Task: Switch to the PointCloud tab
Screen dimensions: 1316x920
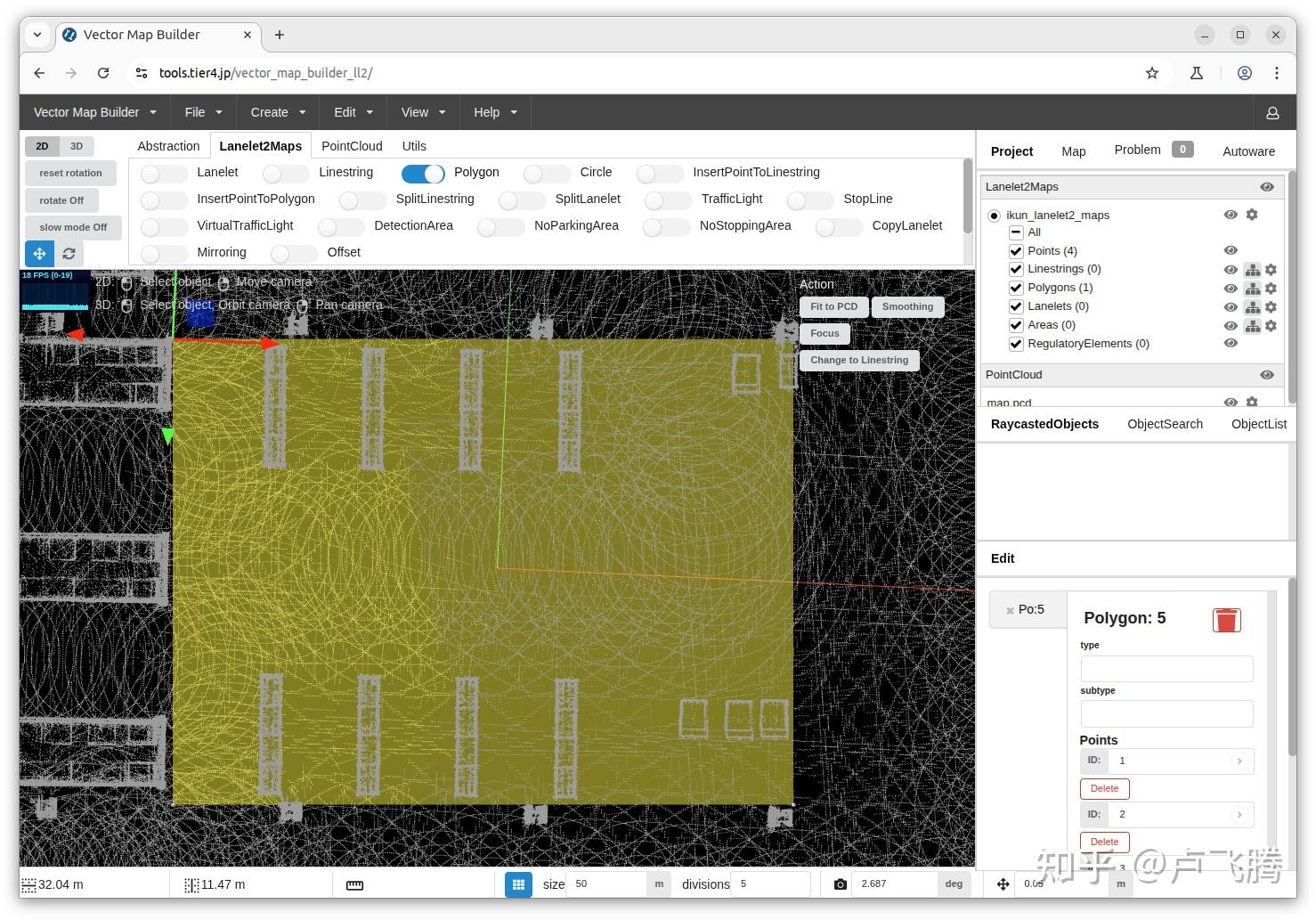Action: 352,146
